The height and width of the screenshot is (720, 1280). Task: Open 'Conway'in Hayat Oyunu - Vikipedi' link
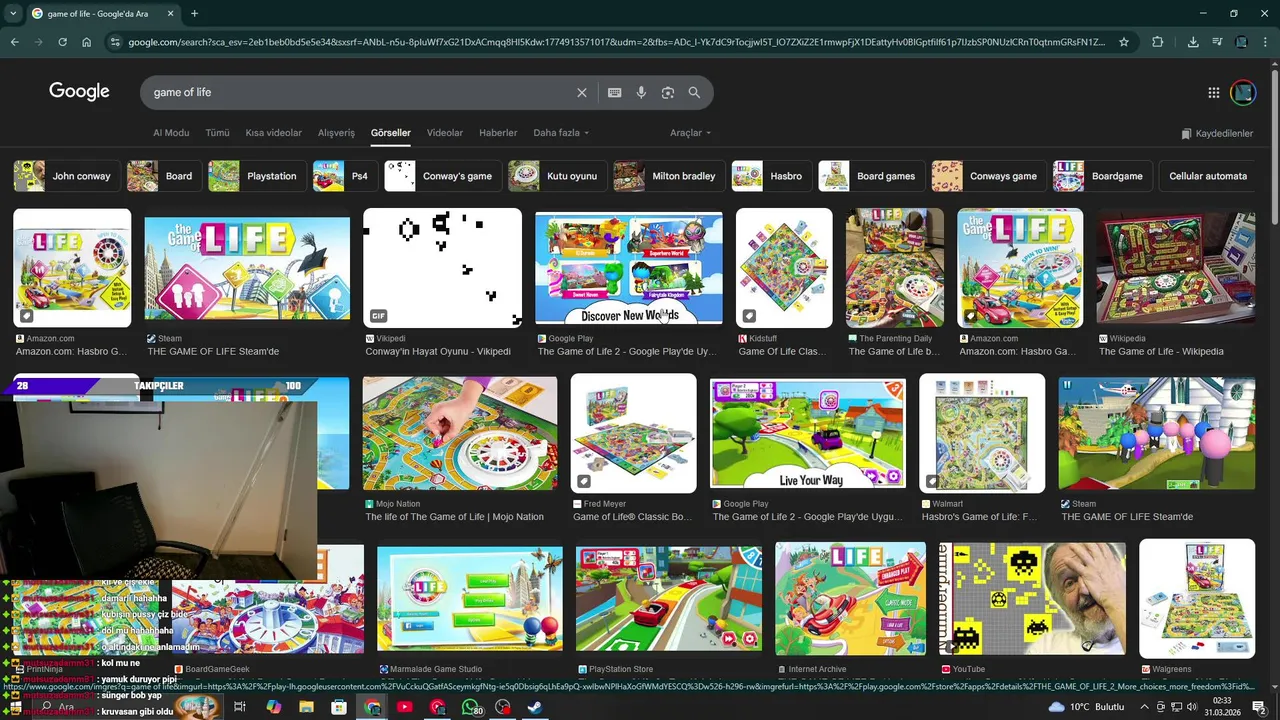coord(438,352)
